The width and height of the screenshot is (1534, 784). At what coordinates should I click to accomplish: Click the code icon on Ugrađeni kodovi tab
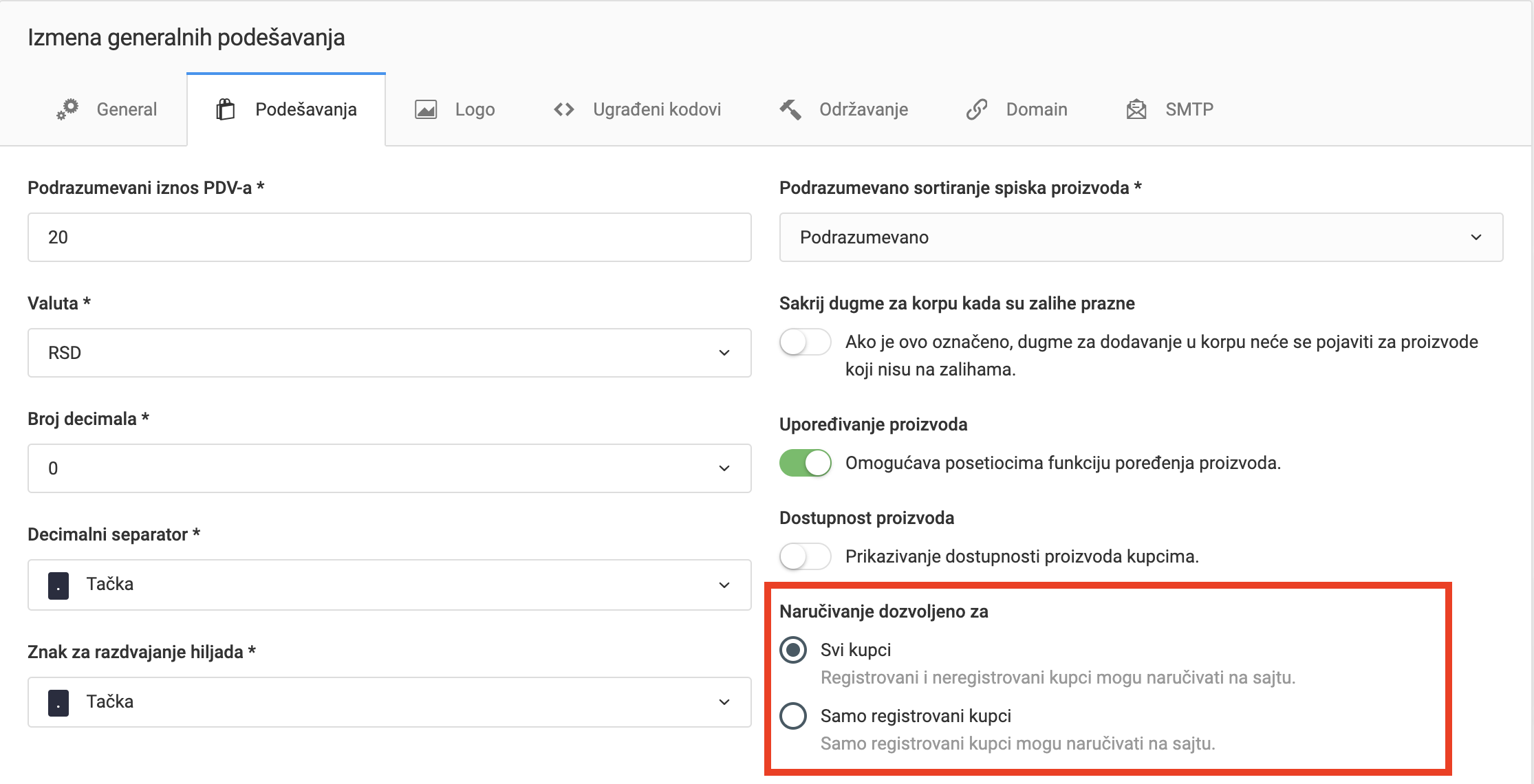pyautogui.click(x=564, y=109)
